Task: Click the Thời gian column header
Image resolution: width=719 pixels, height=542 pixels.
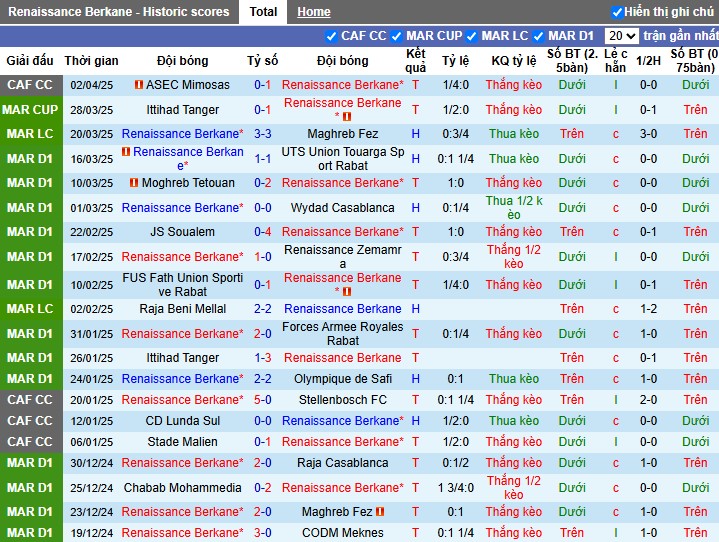Action: pos(91,61)
